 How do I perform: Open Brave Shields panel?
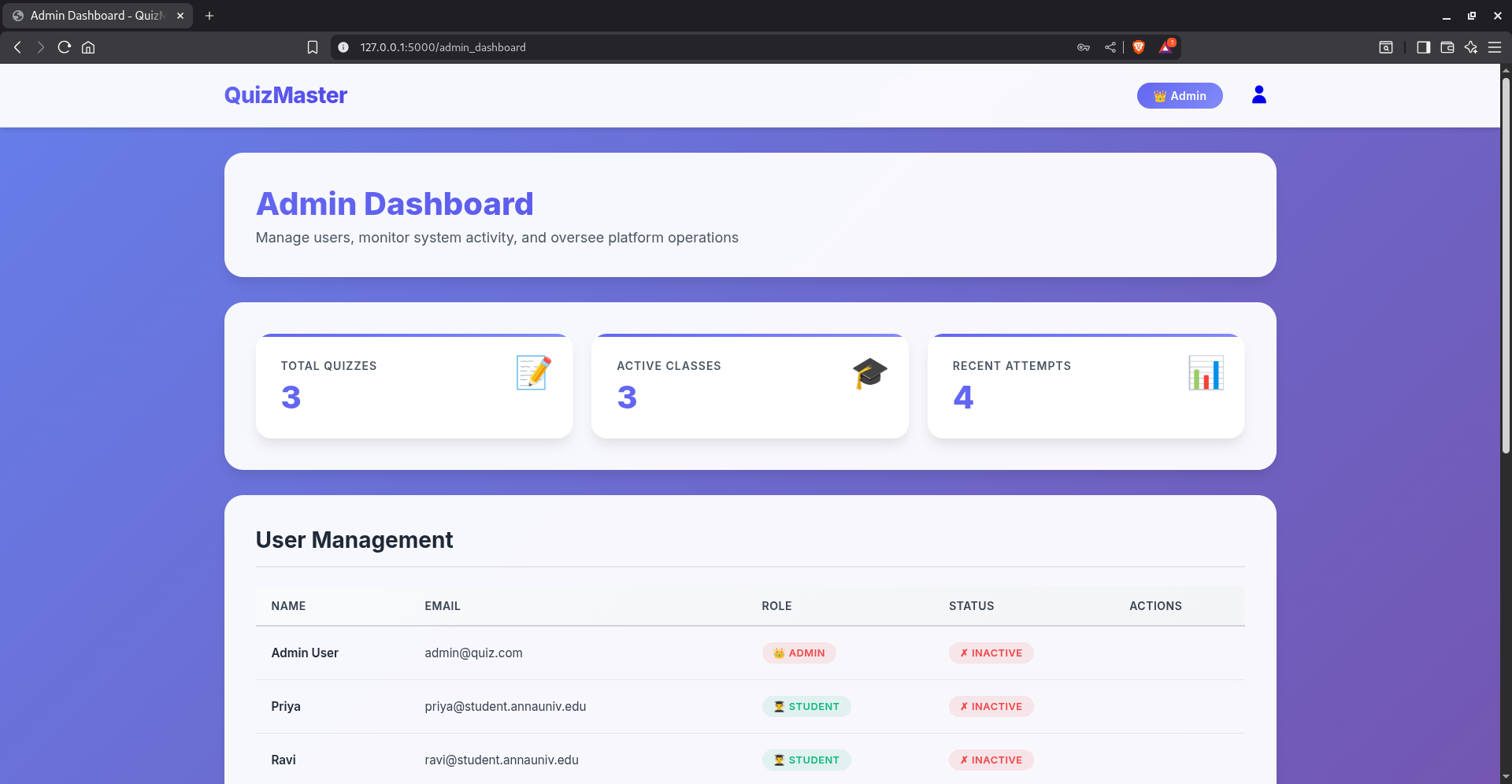pyautogui.click(x=1139, y=47)
